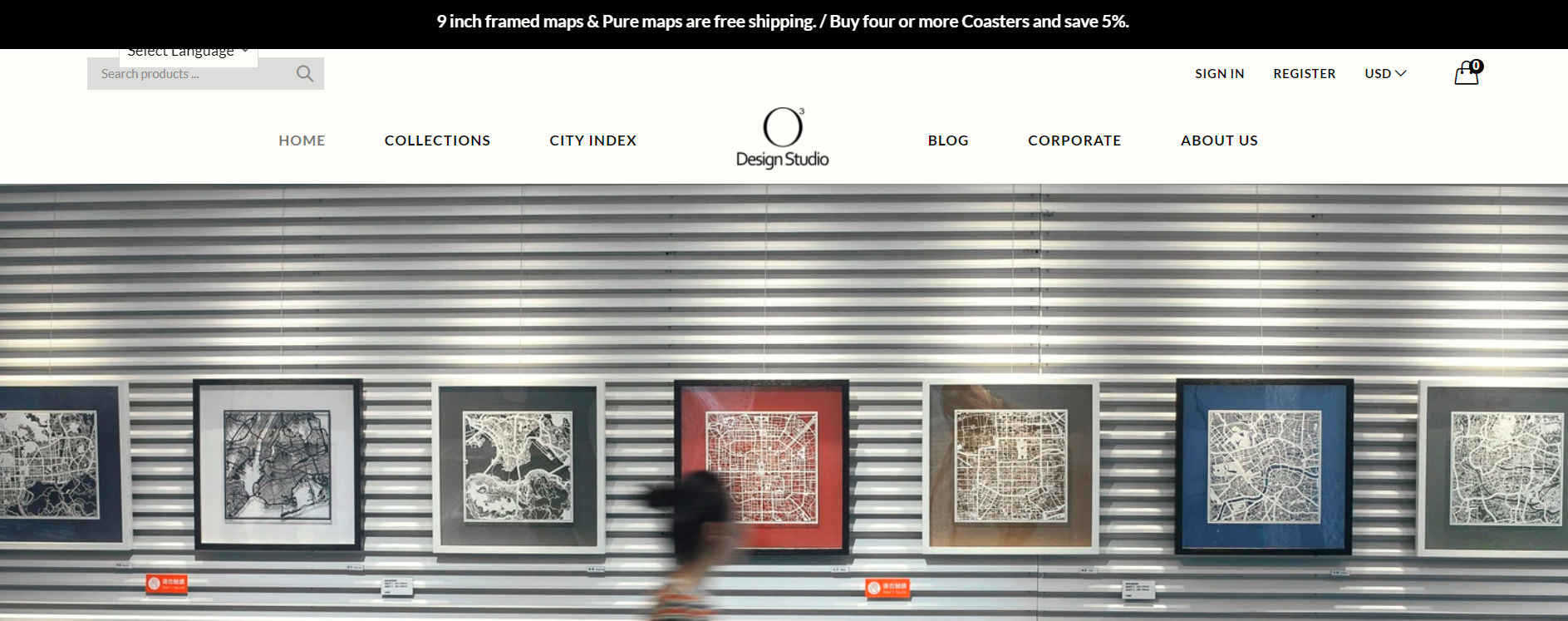Go to the City Index page
This screenshot has height=621, width=1568.
[x=592, y=140]
